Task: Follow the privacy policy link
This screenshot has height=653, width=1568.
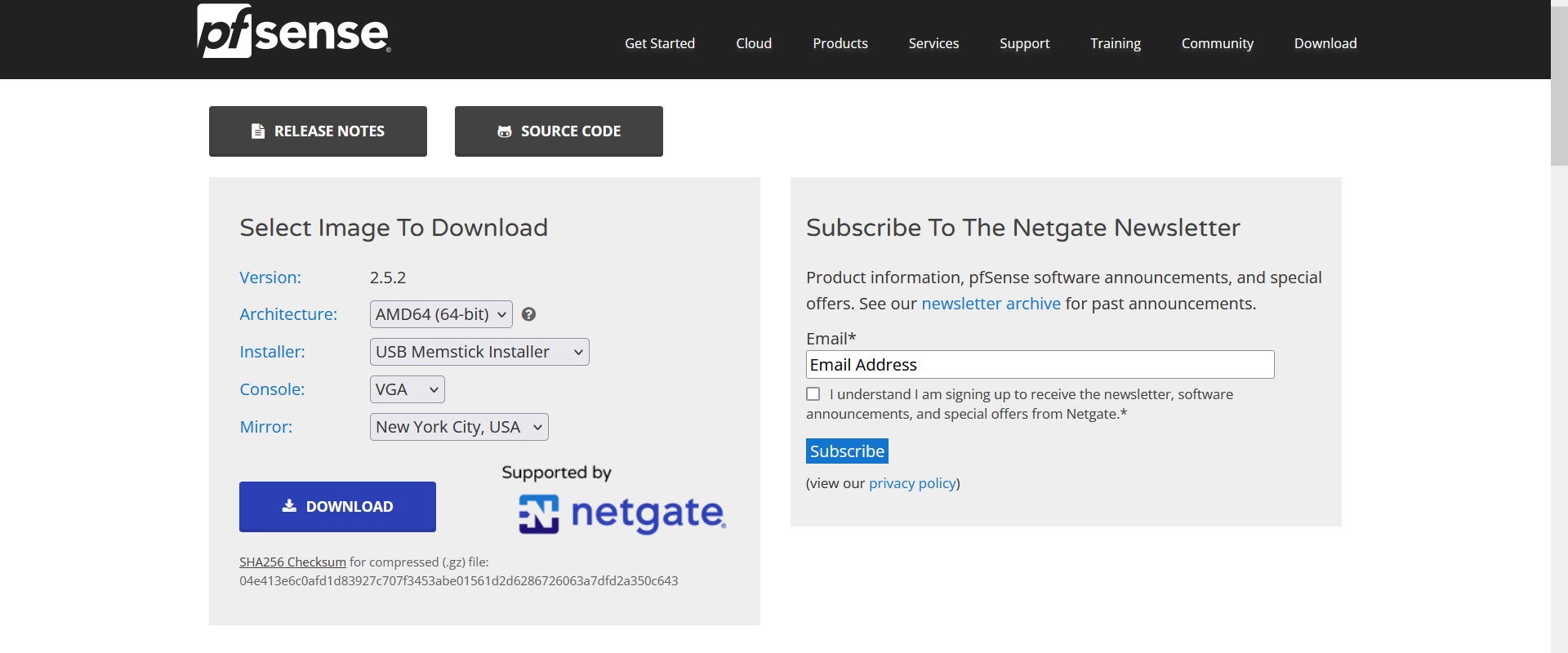Action: coord(913,483)
